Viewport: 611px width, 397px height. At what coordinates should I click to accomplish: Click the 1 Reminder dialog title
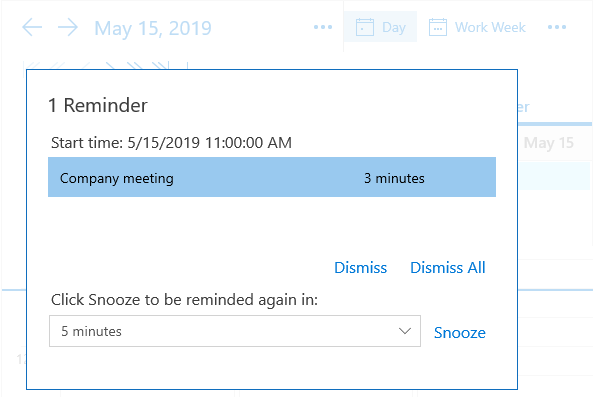tap(98, 105)
